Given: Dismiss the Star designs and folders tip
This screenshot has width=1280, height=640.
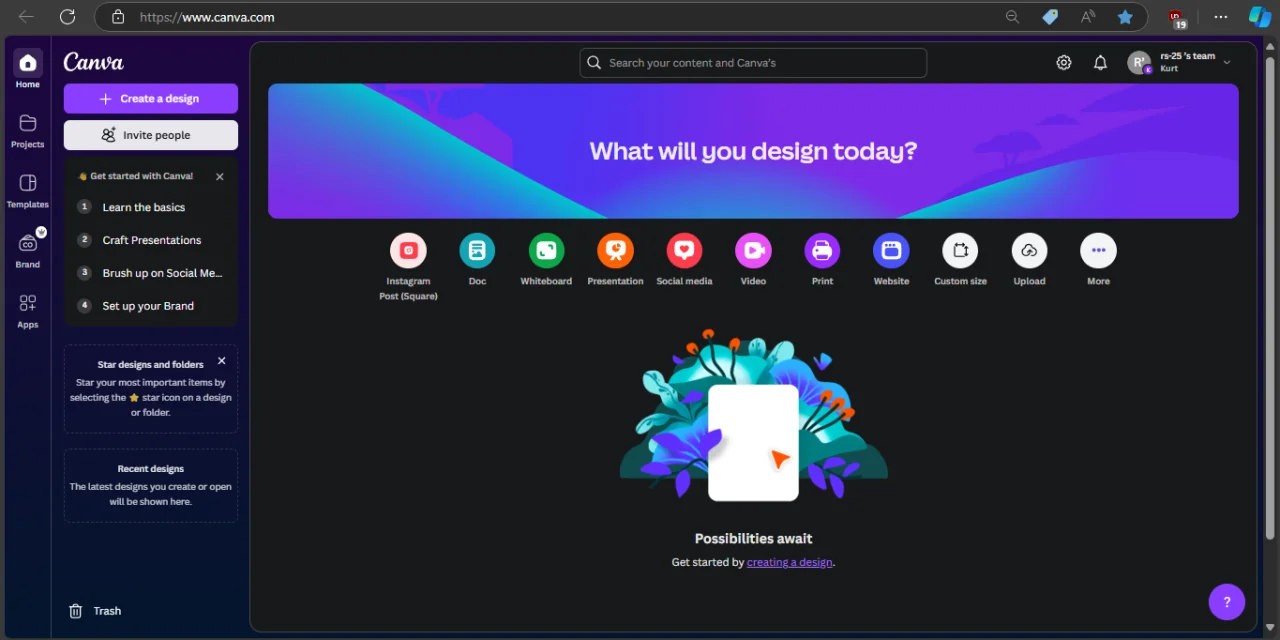Looking at the screenshot, I should (x=222, y=361).
